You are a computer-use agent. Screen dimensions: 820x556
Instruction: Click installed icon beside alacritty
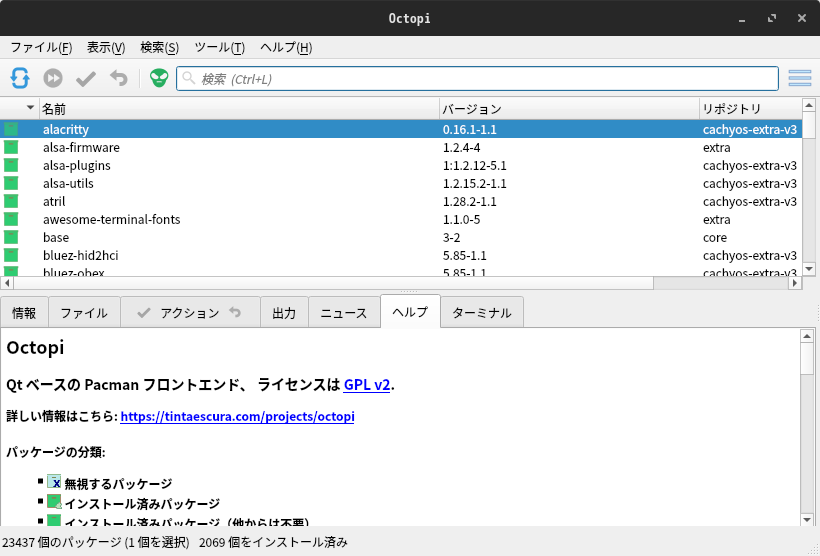point(11,129)
